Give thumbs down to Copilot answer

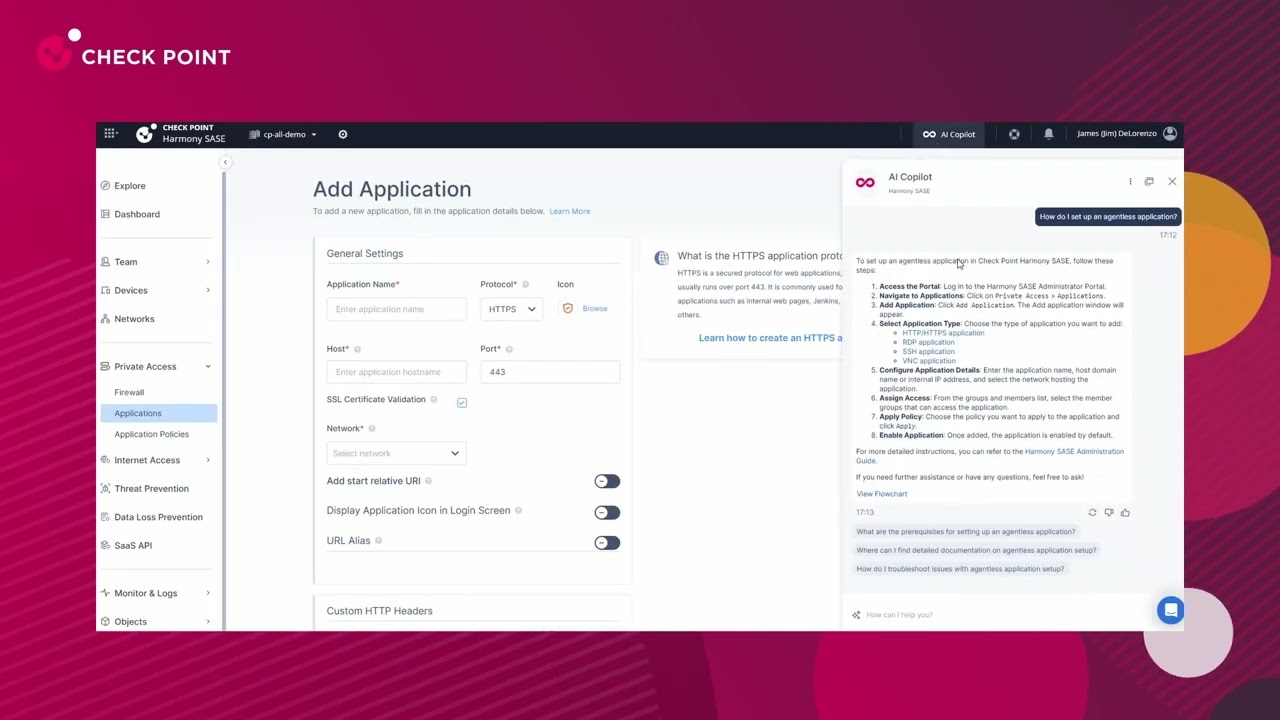(1108, 512)
